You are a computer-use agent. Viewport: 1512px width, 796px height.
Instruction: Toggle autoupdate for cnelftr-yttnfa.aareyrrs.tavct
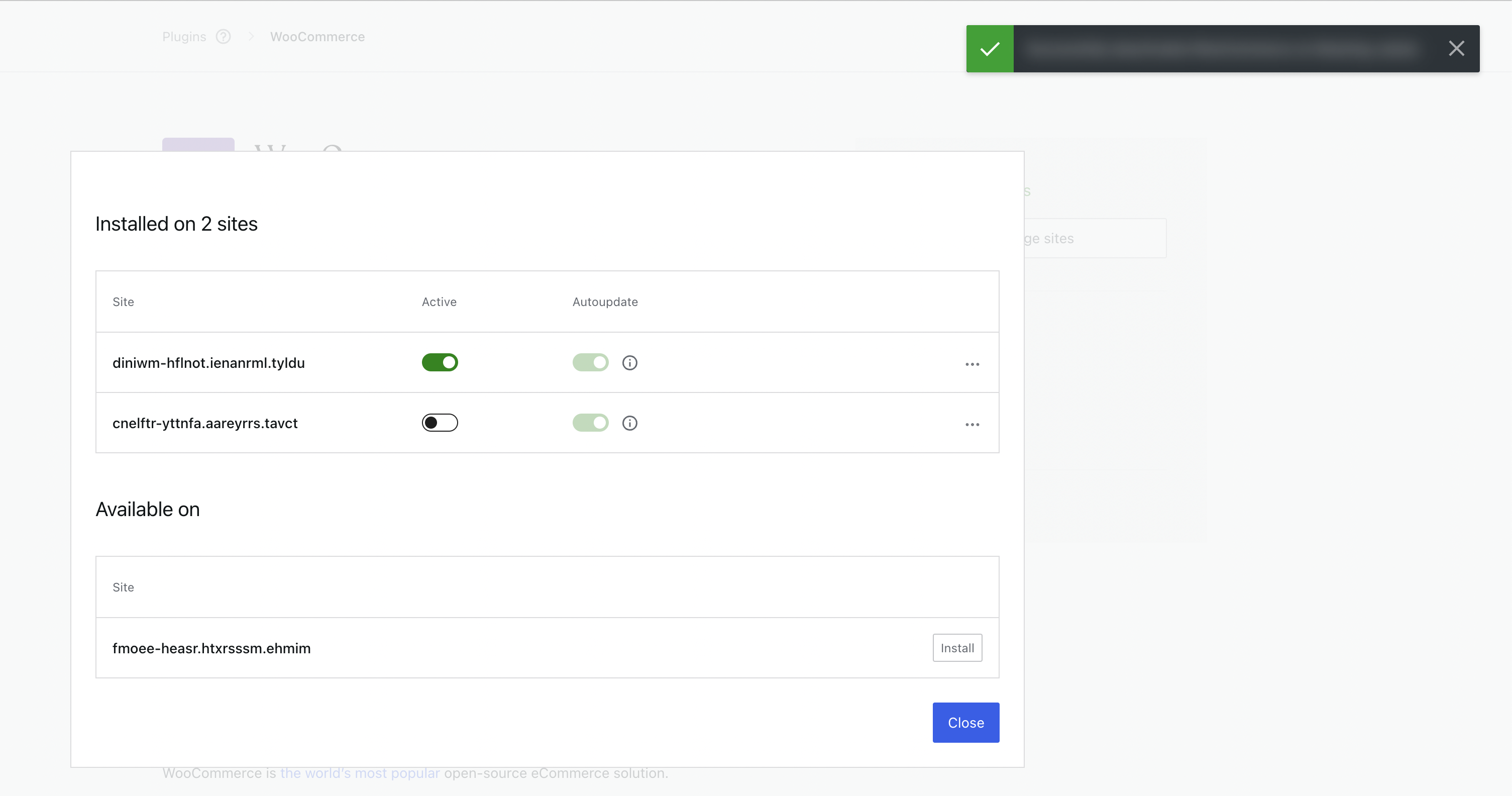click(x=590, y=423)
